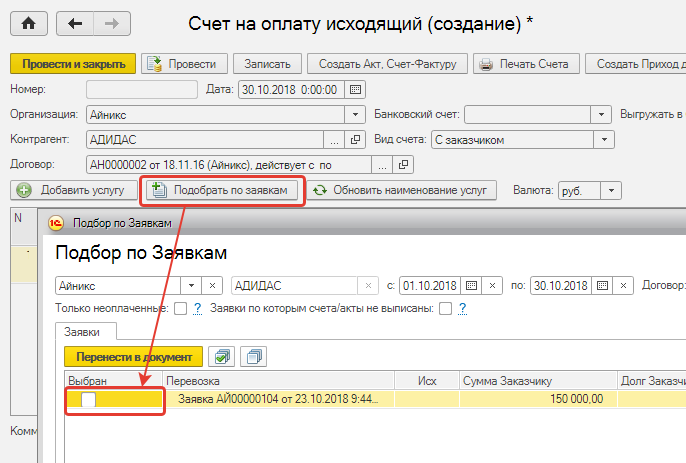686x463 pixels.
Task: Click the Банковский счет field
Action: pos(528,115)
